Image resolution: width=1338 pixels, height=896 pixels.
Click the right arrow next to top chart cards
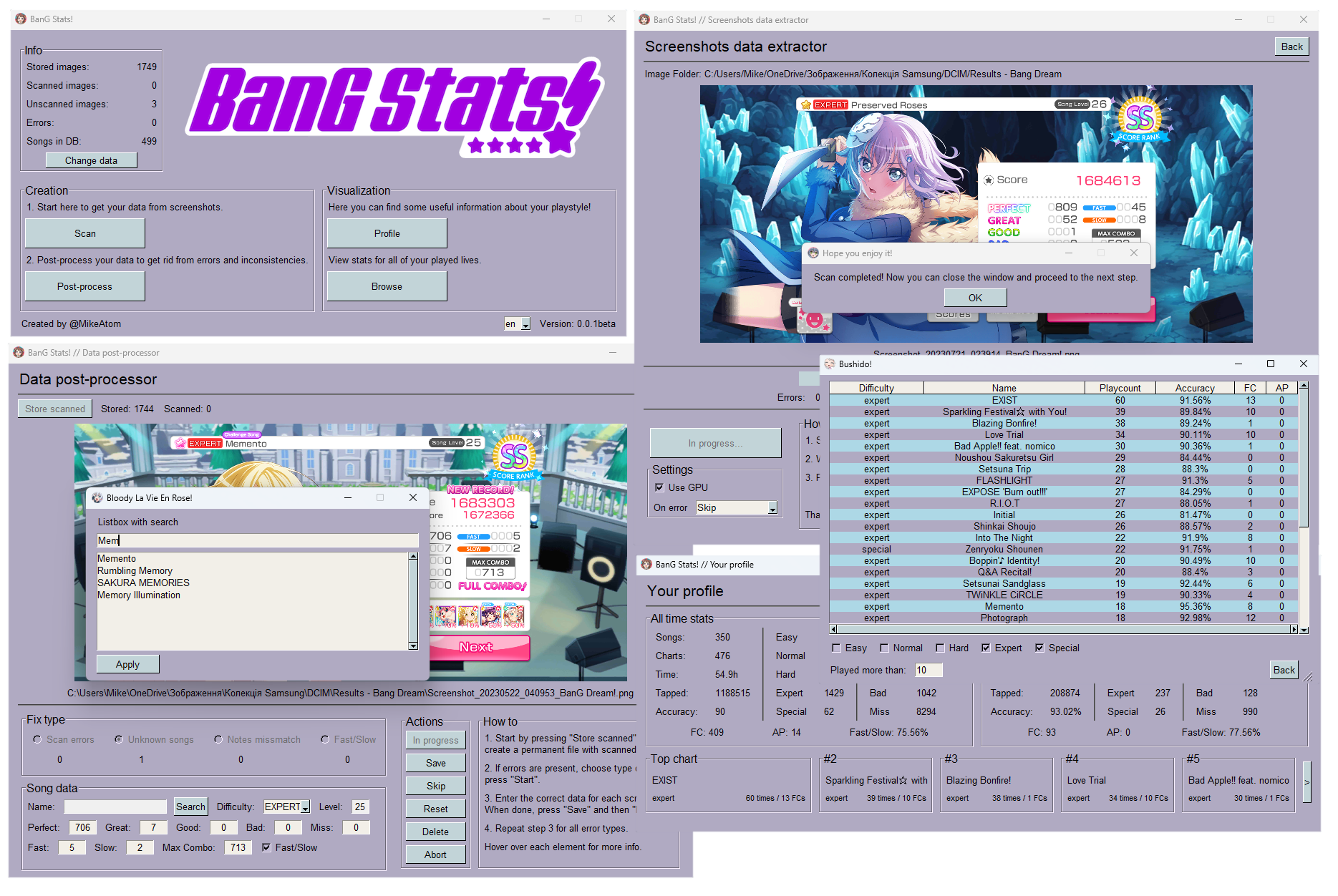tap(1307, 782)
